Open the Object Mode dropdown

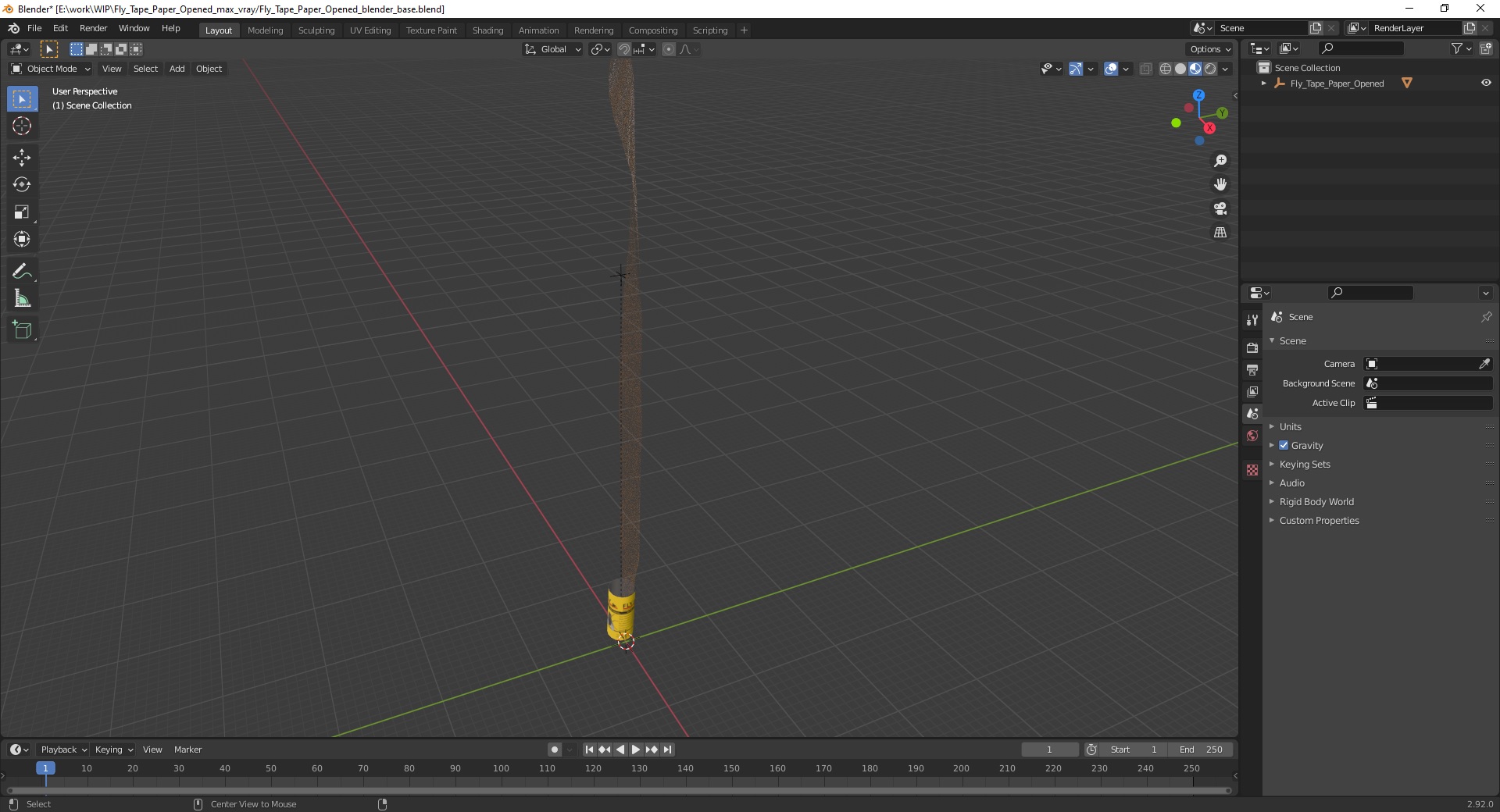(x=51, y=69)
